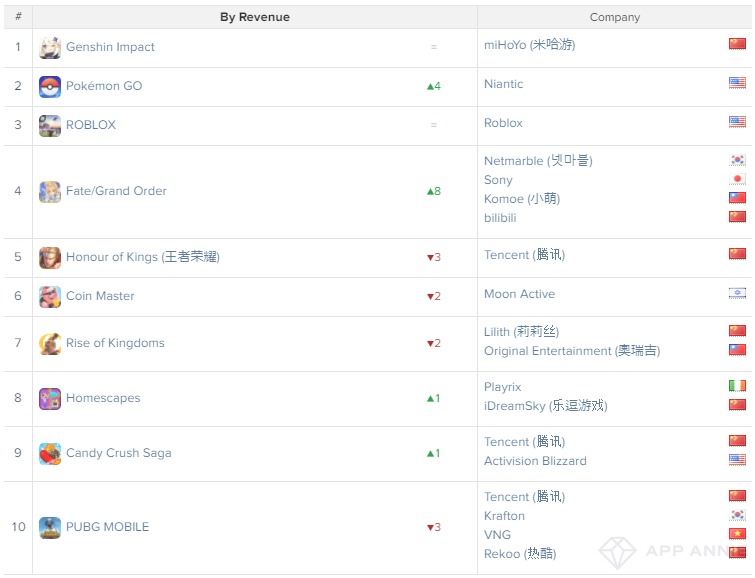
Task: Click the US flag beside Roblox company
Action: point(737,122)
